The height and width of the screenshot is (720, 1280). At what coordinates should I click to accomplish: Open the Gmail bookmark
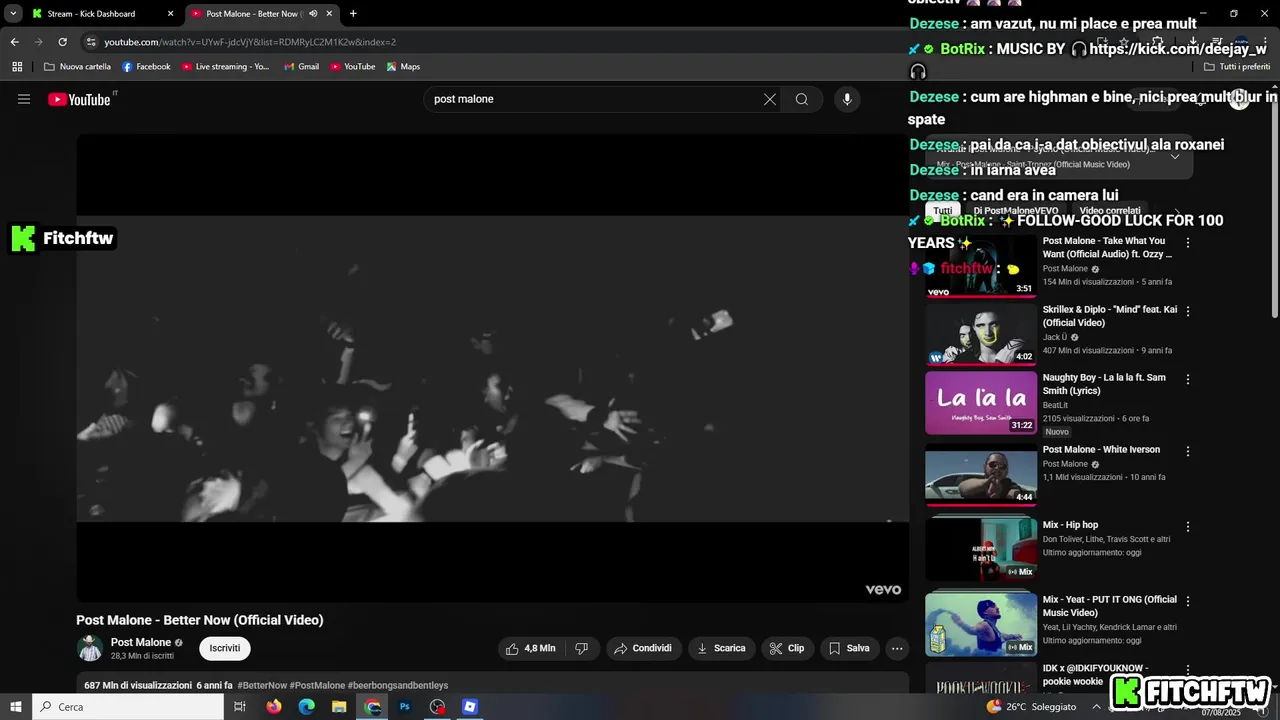click(x=301, y=67)
